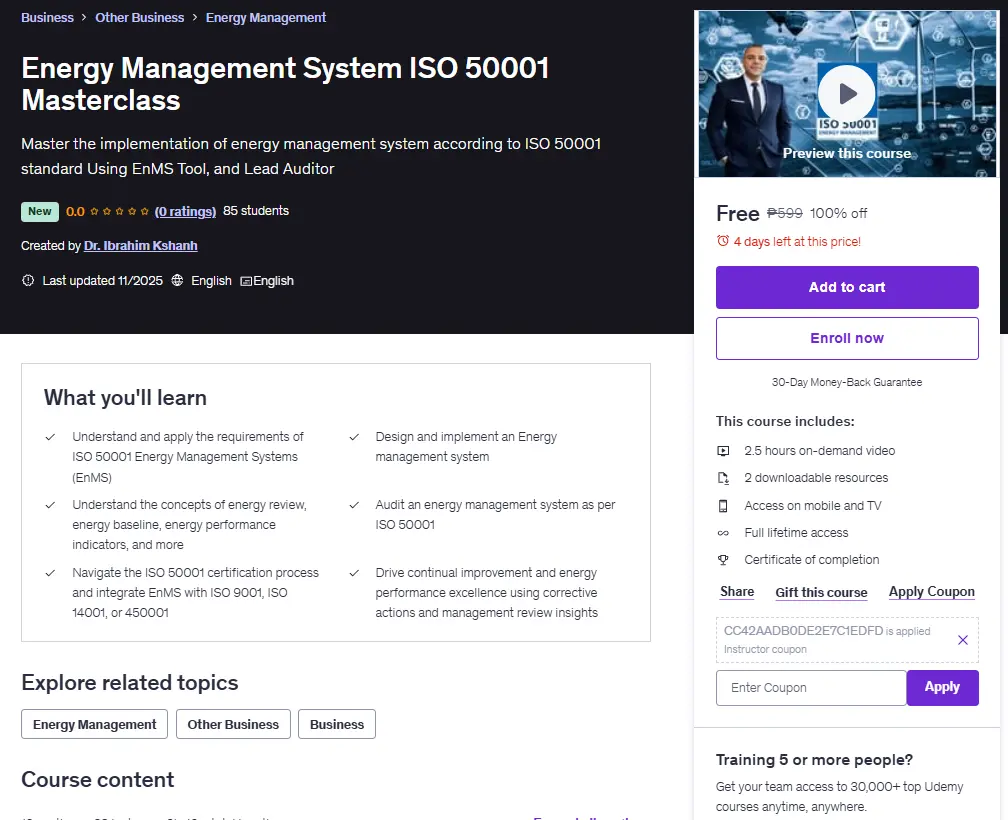Click the purple Apply button

pos(942,688)
